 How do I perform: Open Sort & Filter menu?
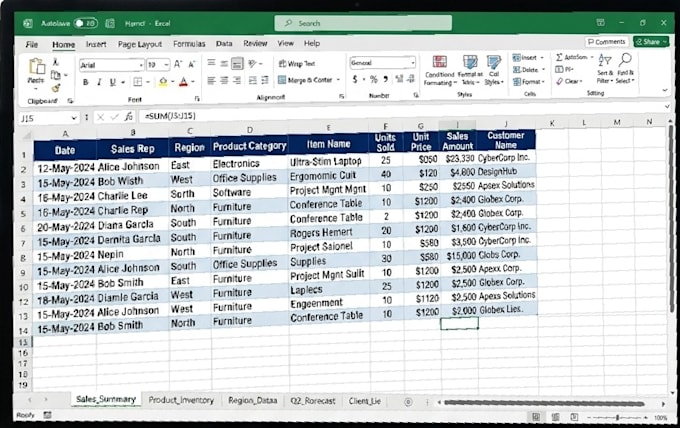click(x=605, y=68)
